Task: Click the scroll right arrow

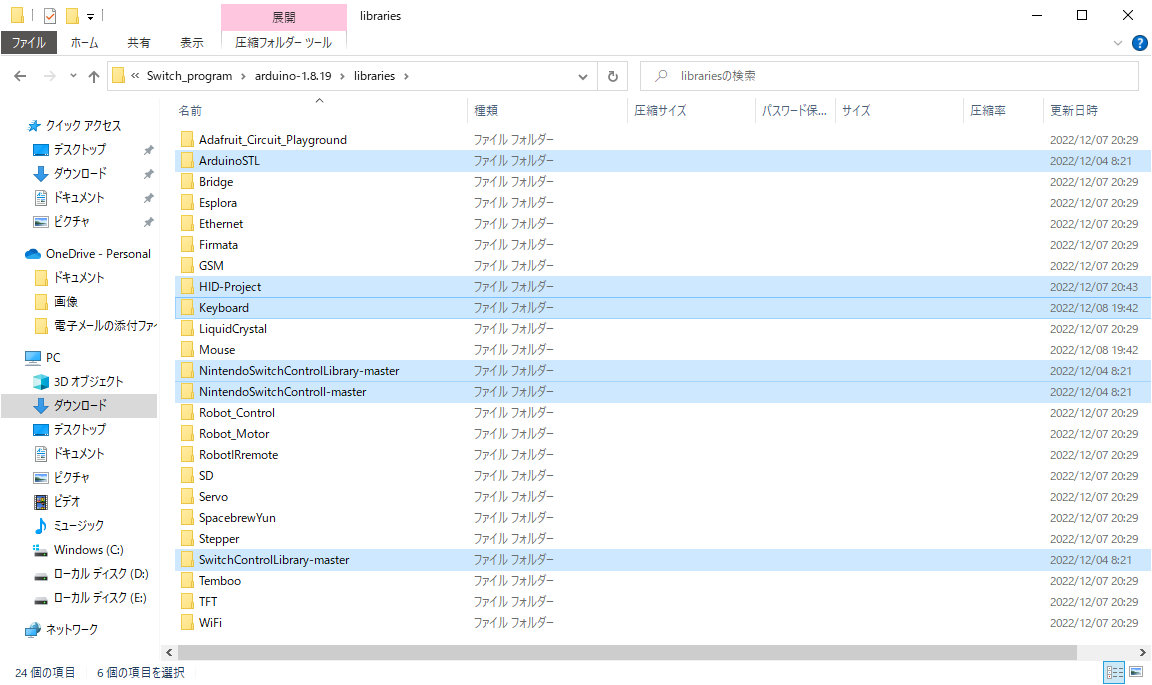Action: point(1142,653)
